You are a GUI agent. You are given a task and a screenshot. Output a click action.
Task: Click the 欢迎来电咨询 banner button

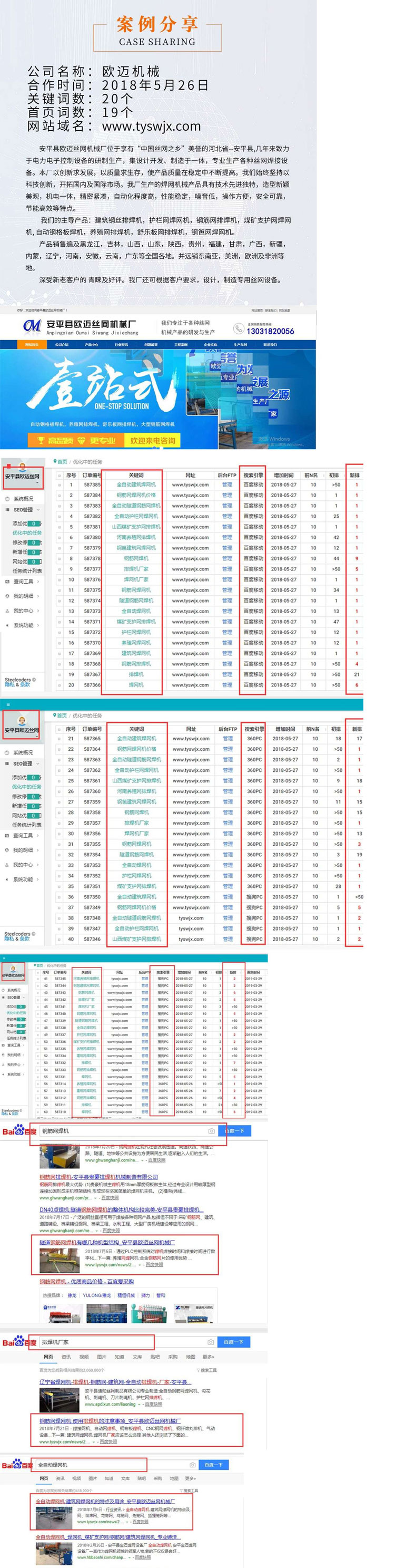153,441
